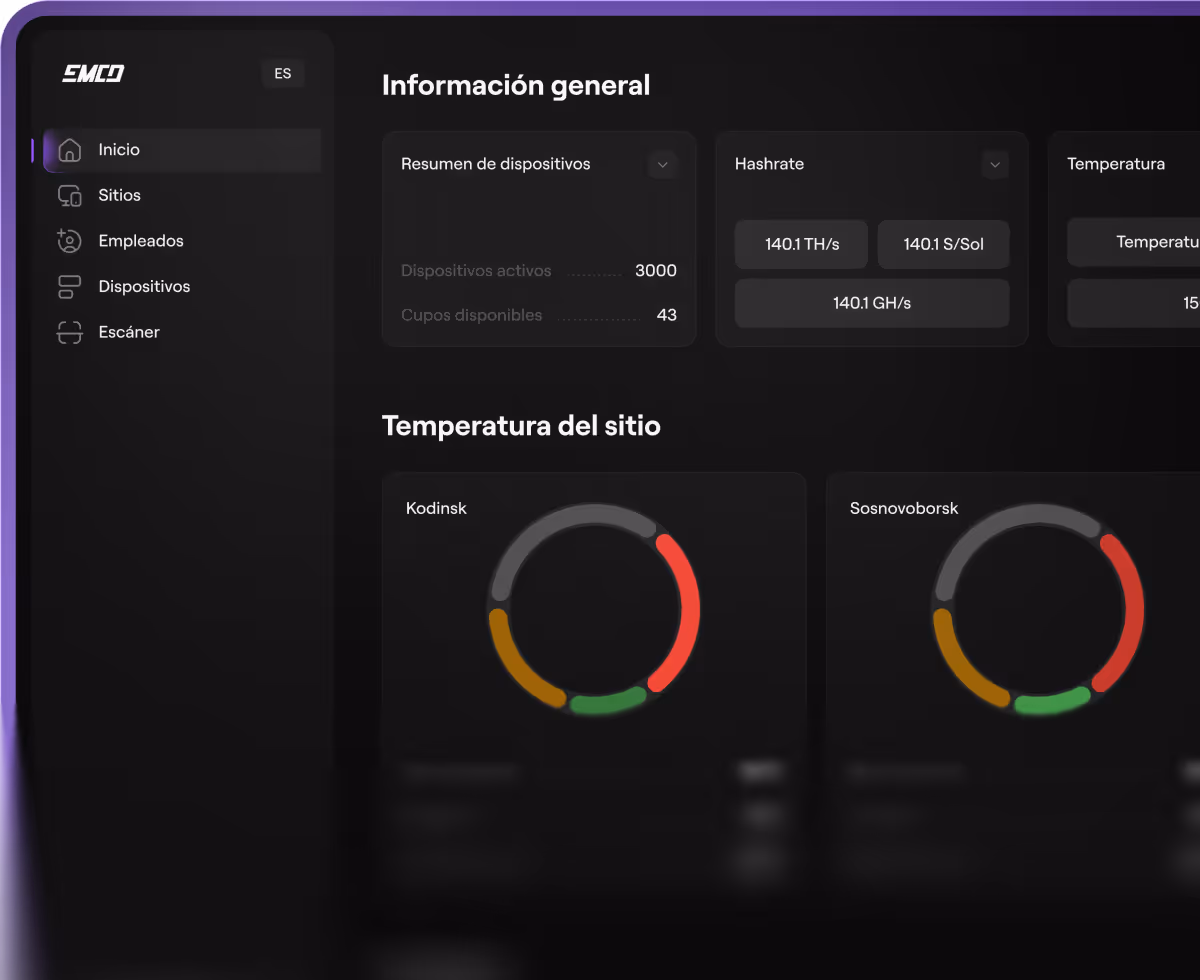1200x980 pixels.
Task: Open the ES language selector
Action: tap(283, 73)
